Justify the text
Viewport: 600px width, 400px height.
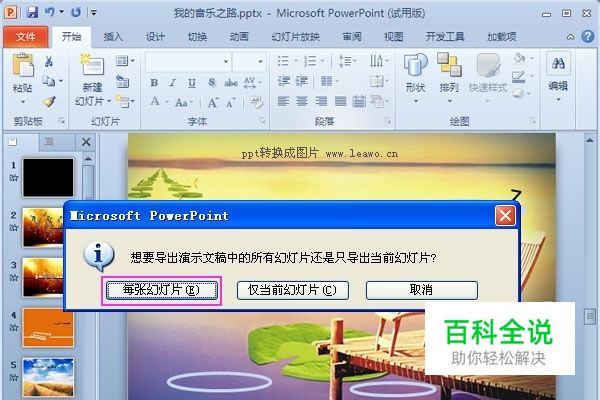click(x=340, y=101)
